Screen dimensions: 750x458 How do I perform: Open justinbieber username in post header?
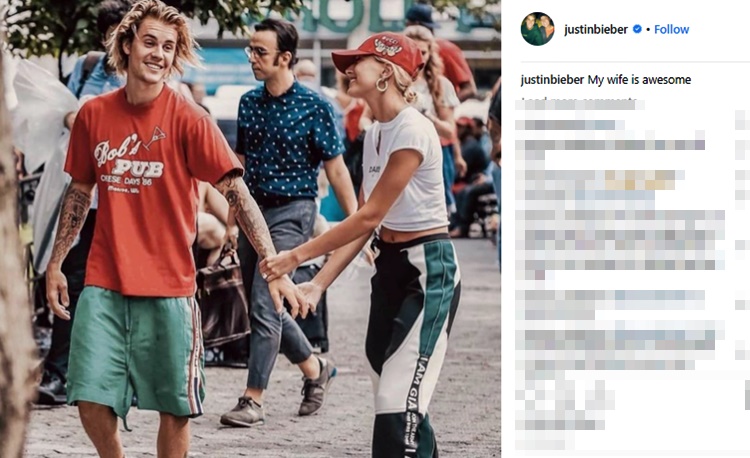click(596, 29)
